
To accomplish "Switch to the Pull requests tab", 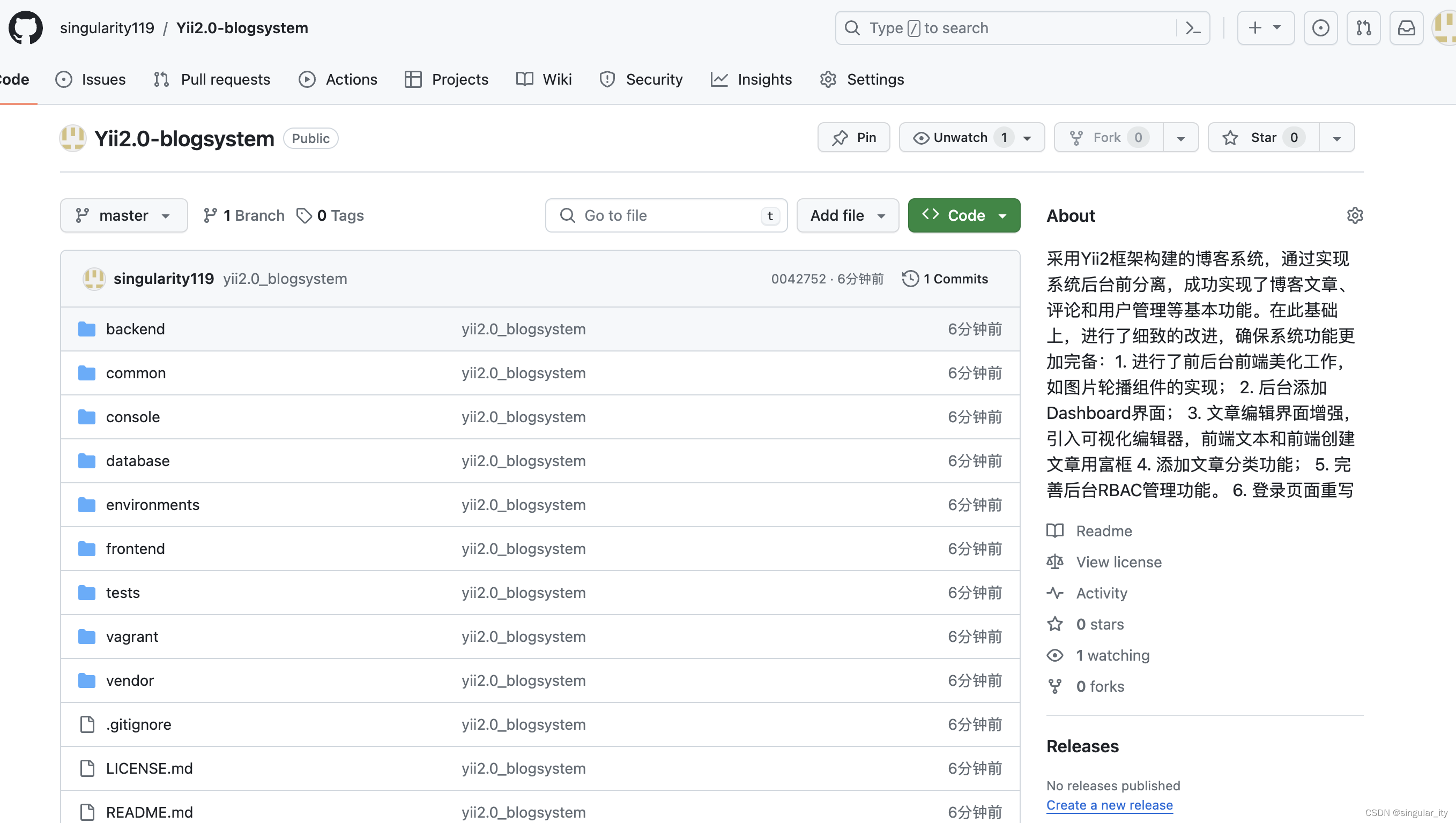I will click(211, 79).
